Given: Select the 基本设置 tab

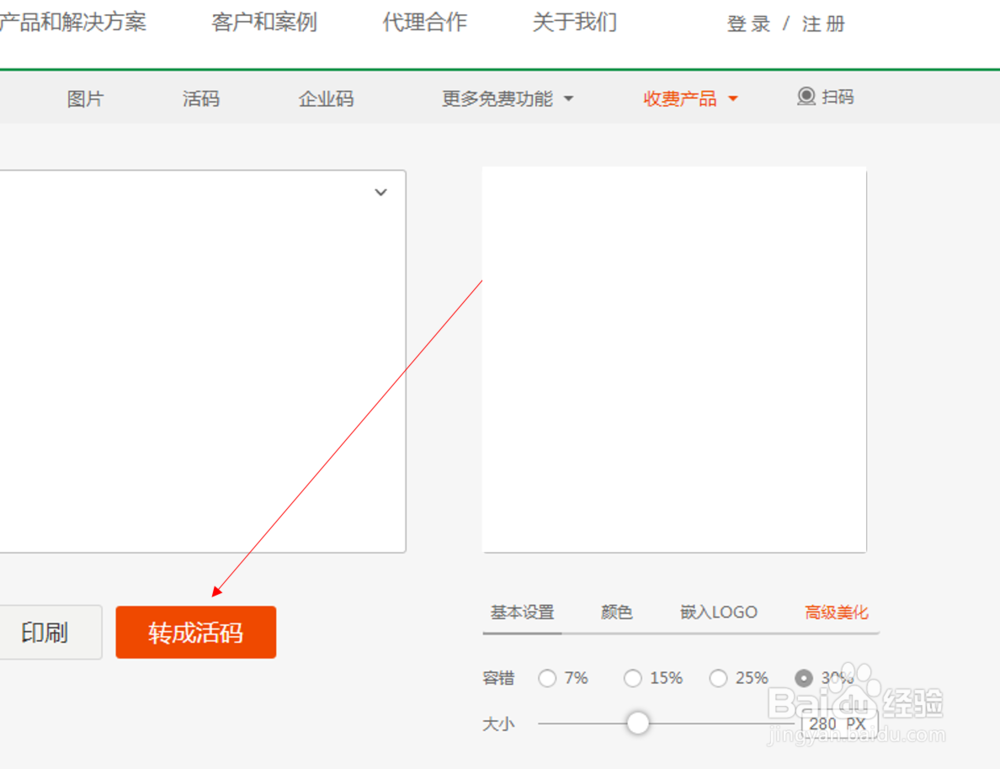Looking at the screenshot, I should (x=521, y=612).
